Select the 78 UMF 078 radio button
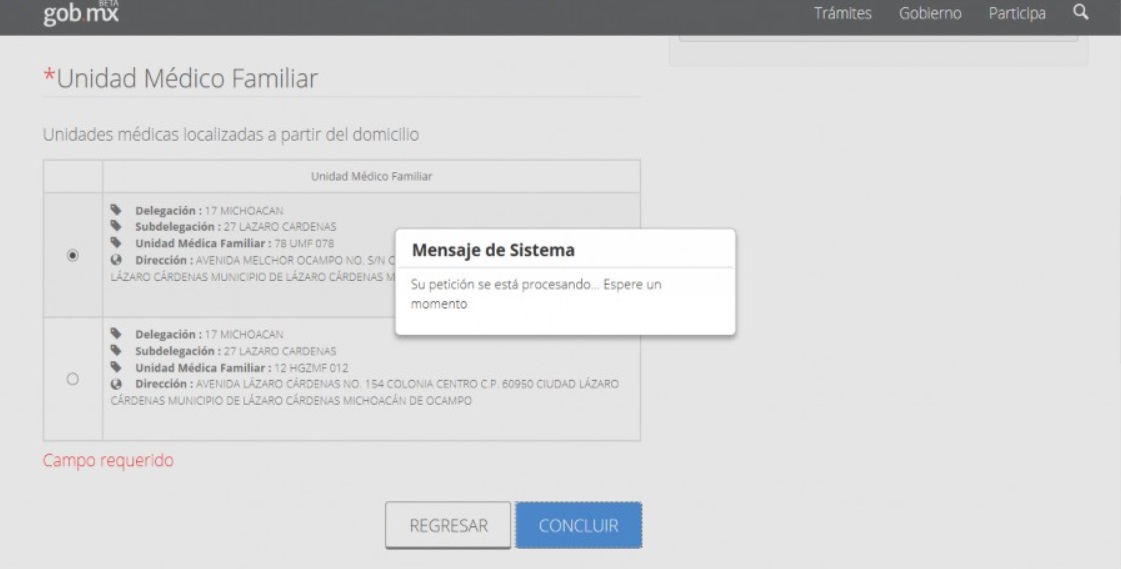 coord(72,256)
